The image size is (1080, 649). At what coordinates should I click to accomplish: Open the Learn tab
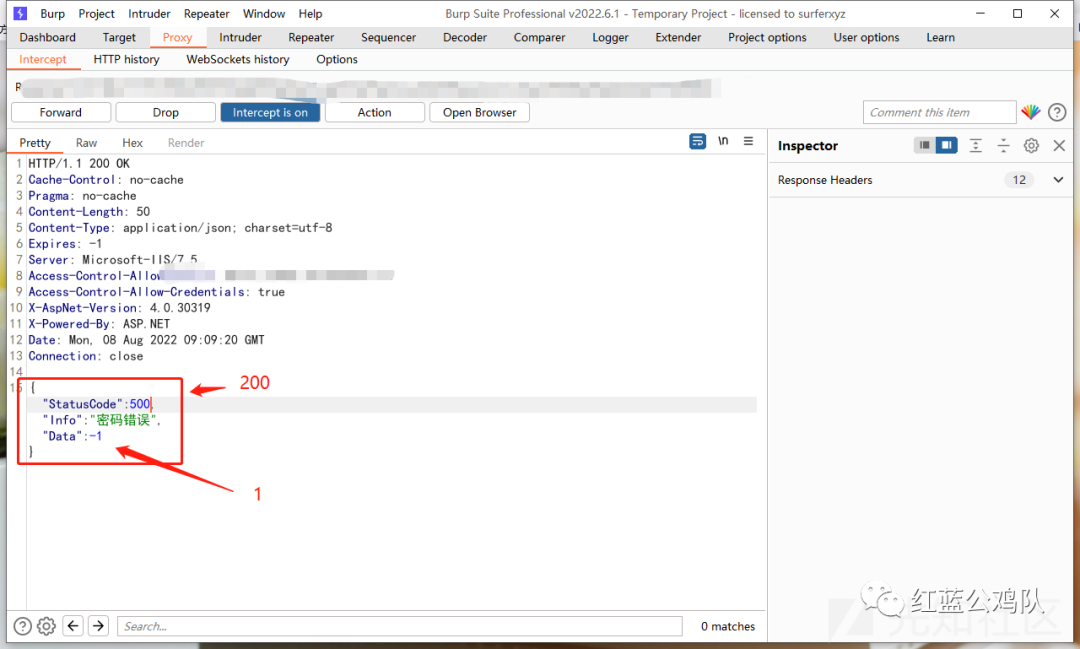point(940,37)
